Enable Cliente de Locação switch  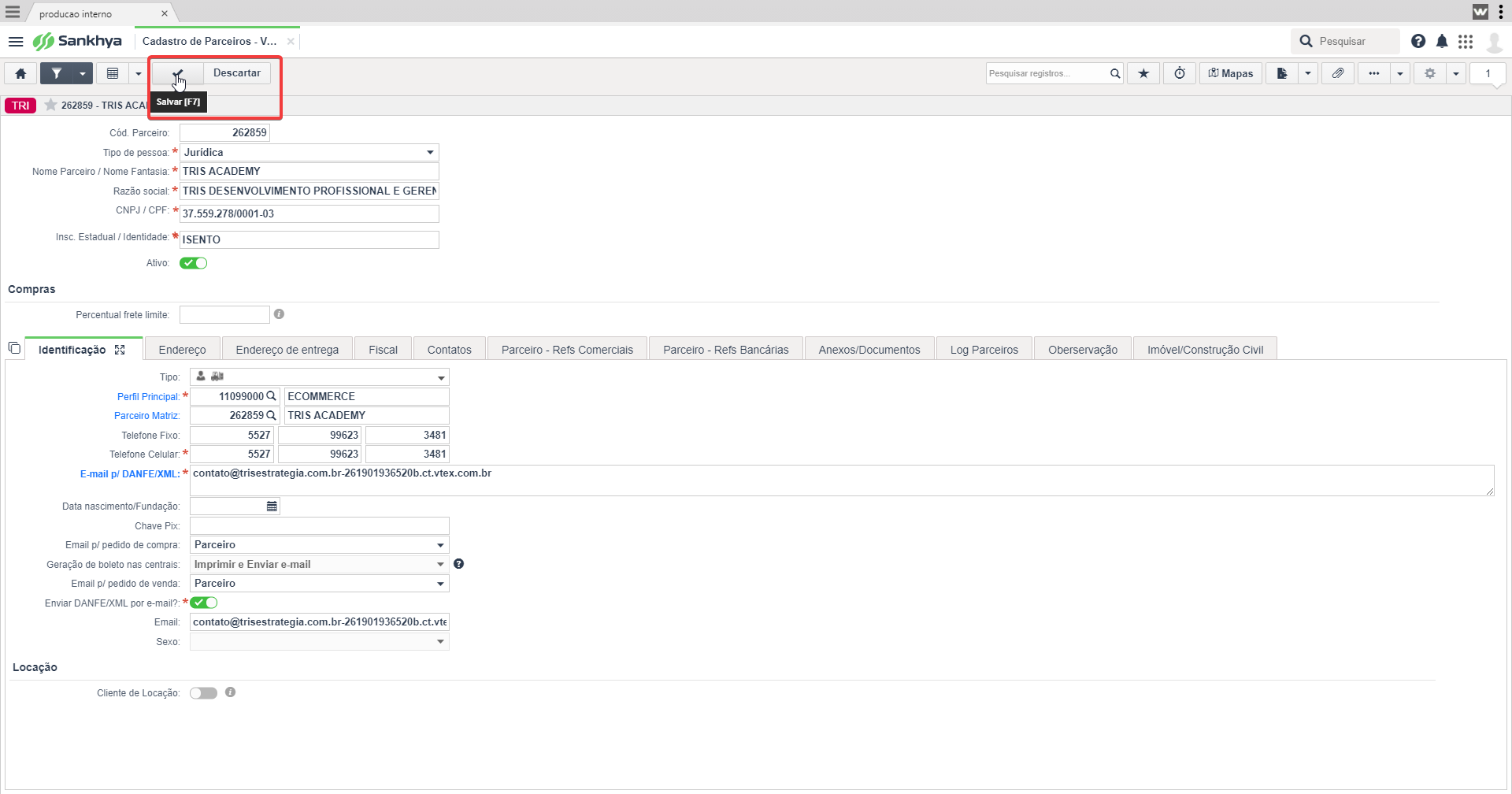[x=203, y=693]
